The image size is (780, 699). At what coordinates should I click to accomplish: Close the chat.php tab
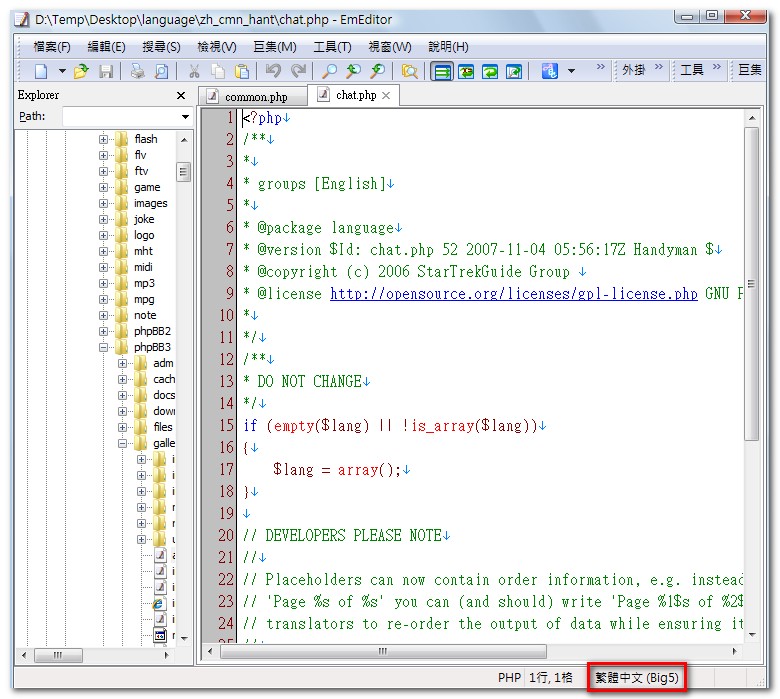pos(386,96)
